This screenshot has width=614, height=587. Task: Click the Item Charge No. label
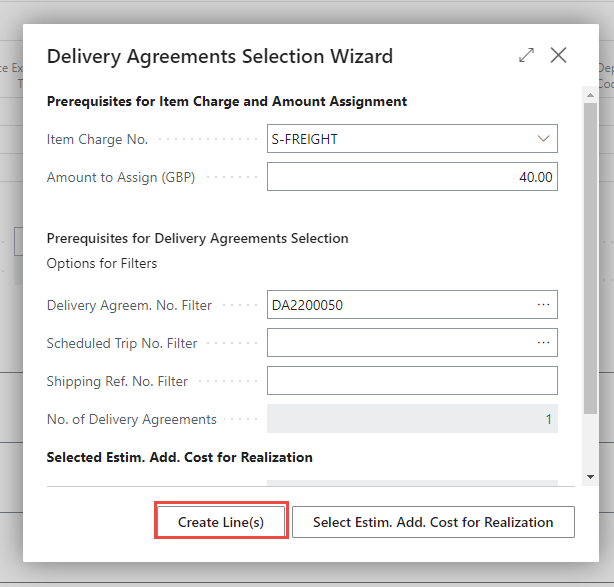click(97, 139)
